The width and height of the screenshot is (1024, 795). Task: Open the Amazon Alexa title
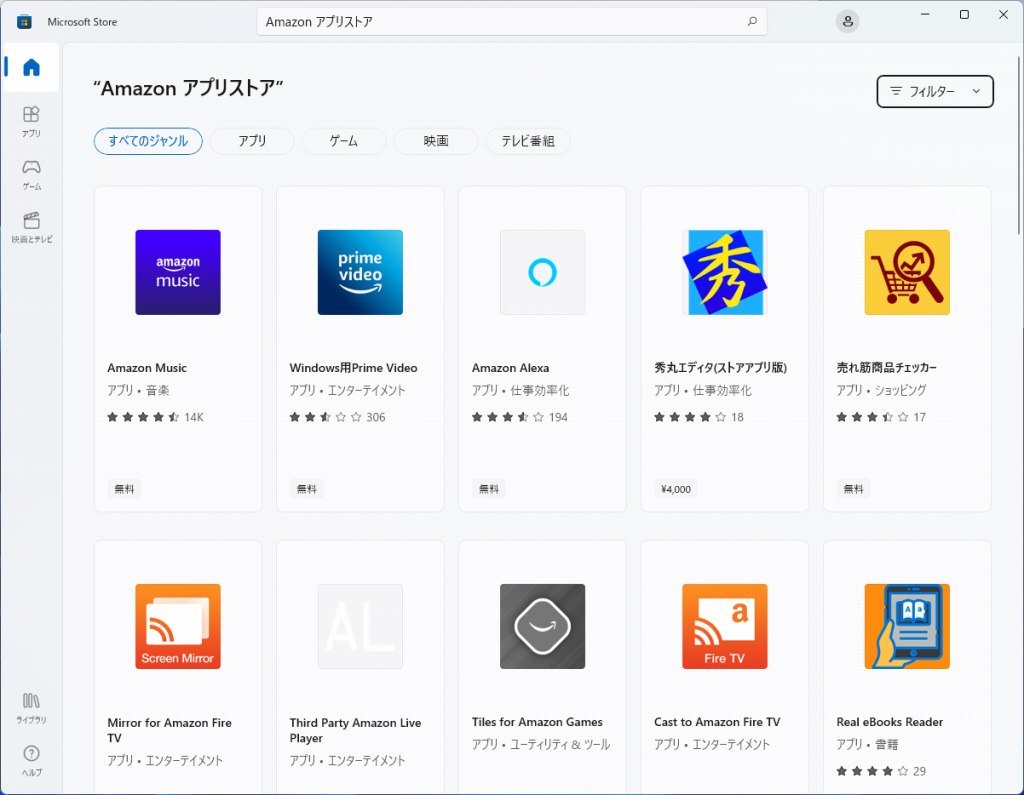[x=511, y=368]
